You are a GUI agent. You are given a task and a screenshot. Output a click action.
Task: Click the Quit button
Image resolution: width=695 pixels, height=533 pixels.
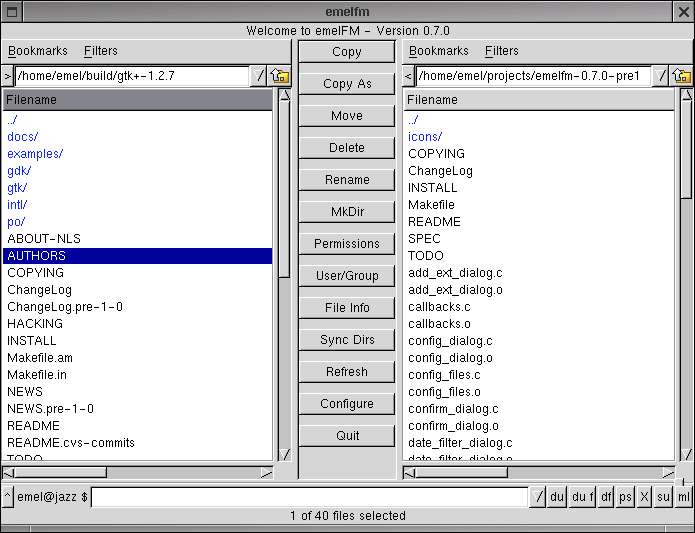tap(347, 436)
